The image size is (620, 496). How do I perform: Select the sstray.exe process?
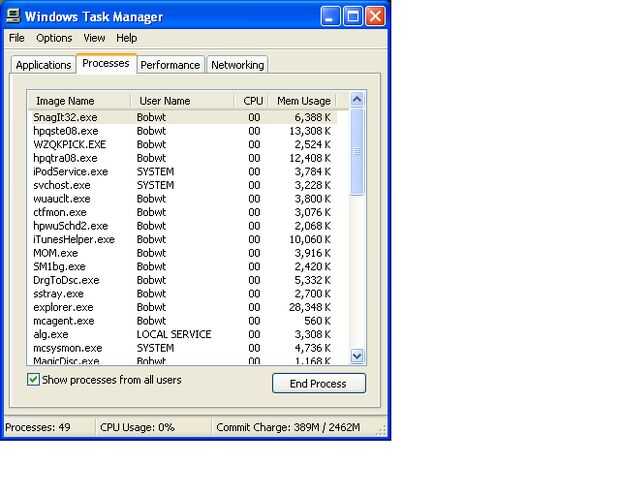182,294
